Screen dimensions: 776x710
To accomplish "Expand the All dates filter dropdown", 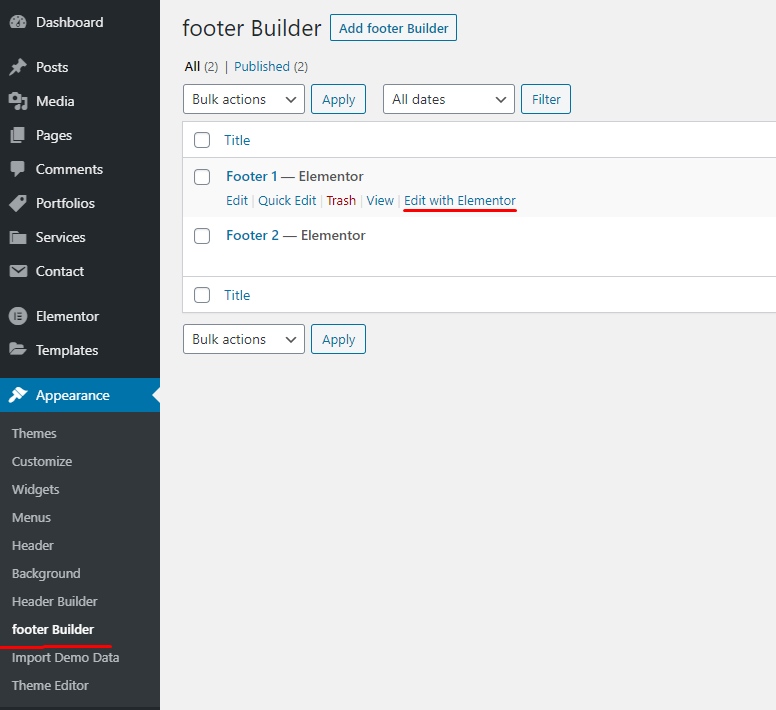I will pos(448,100).
